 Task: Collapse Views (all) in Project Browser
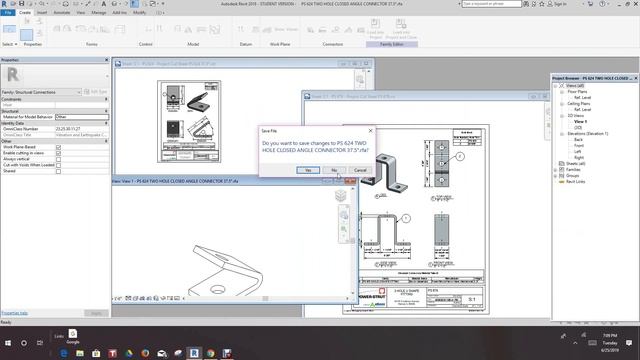click(555, 86)
